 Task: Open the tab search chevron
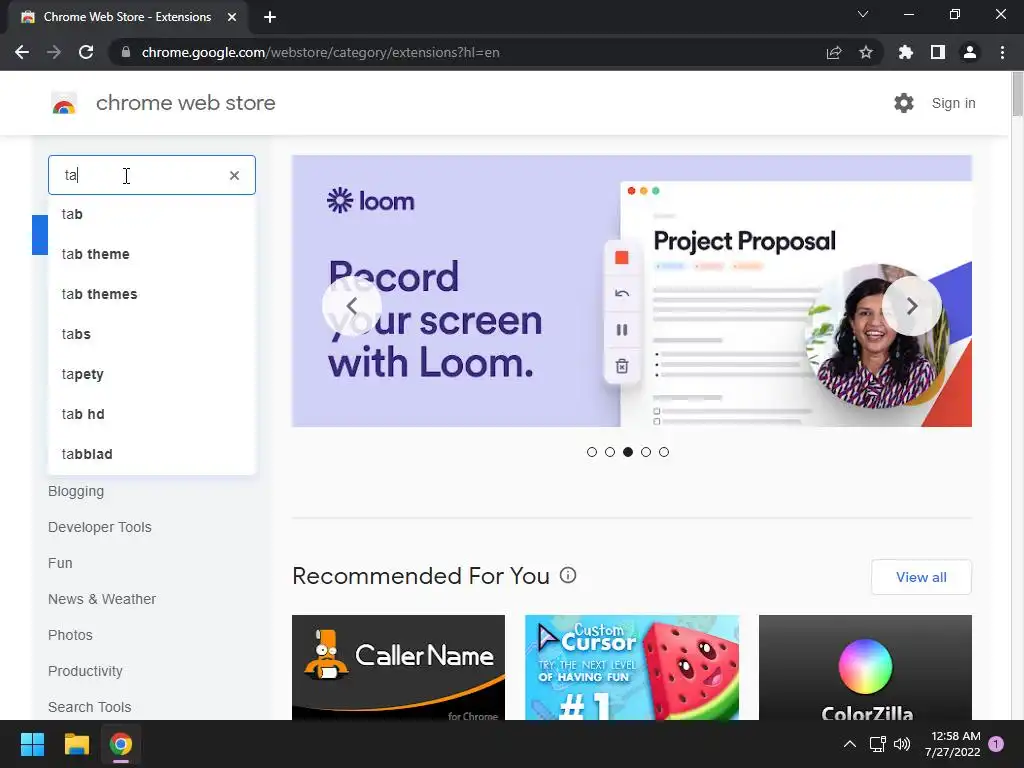point(863,14)
